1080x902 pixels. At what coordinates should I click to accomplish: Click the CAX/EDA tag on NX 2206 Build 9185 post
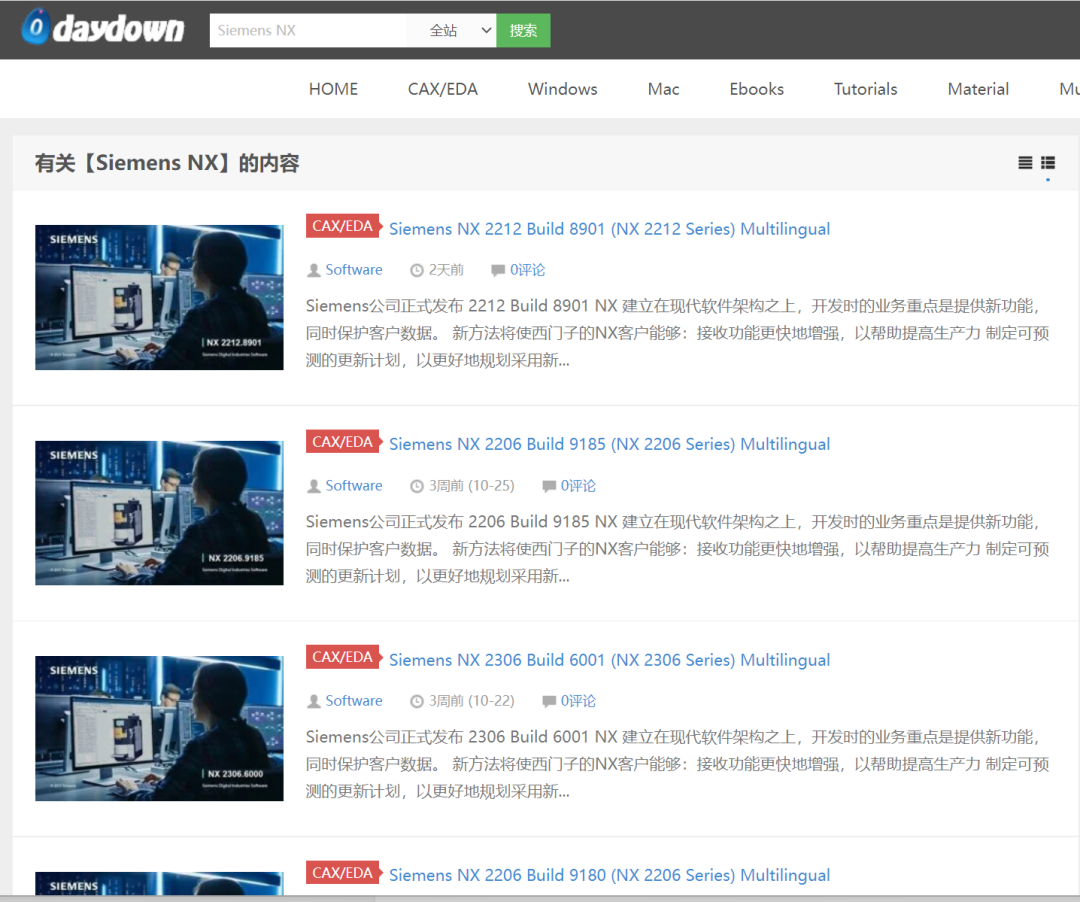pos(343,441)
